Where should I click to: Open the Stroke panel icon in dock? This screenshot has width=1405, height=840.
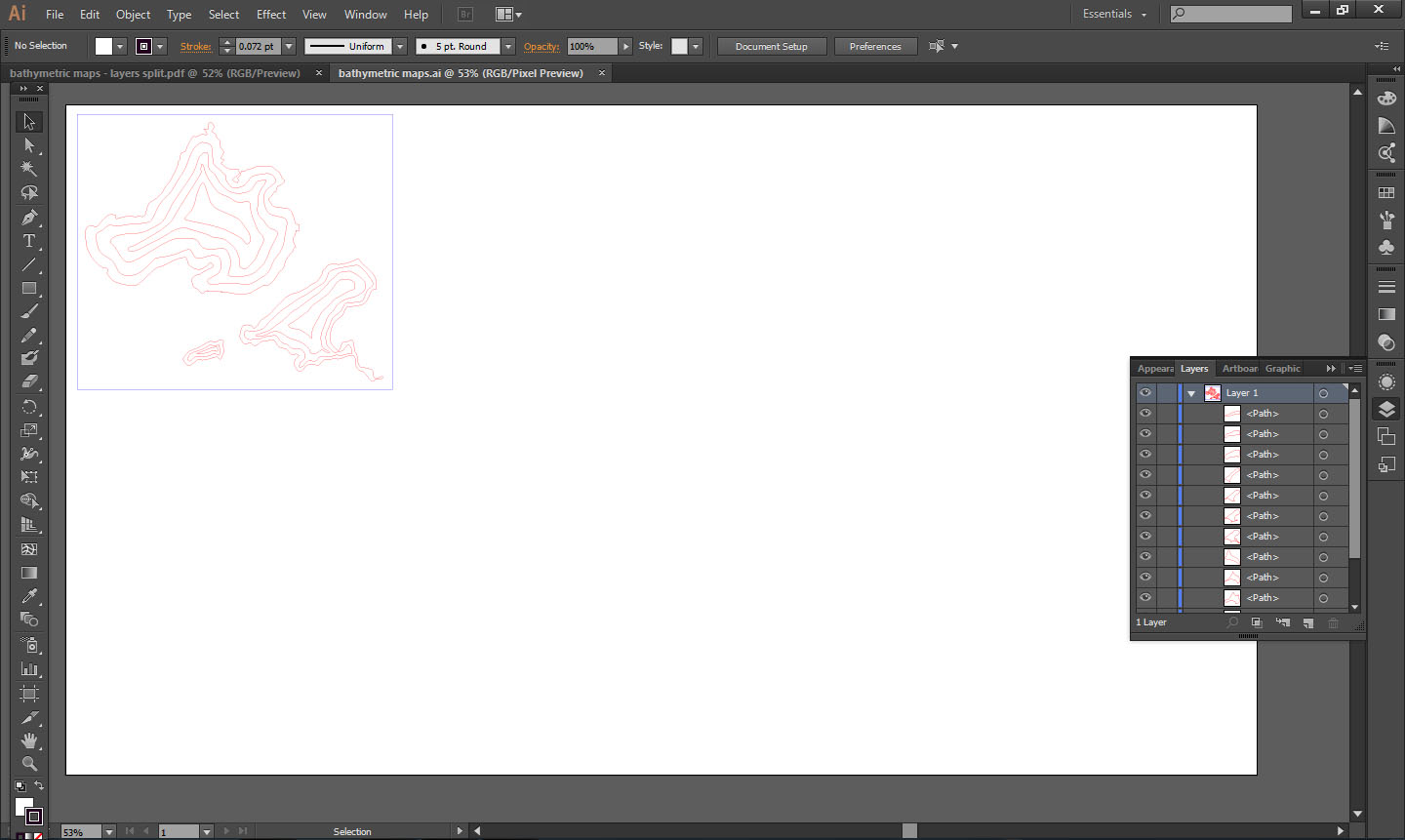1386,287
